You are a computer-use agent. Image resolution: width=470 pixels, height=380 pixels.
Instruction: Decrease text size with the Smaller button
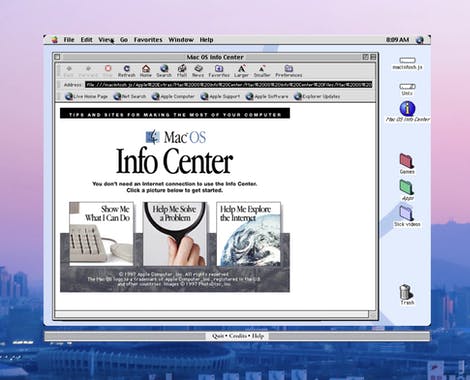[262, 71]
